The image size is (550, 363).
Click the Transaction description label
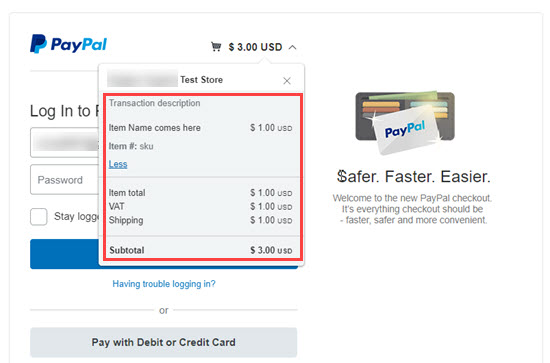point(154,103)
